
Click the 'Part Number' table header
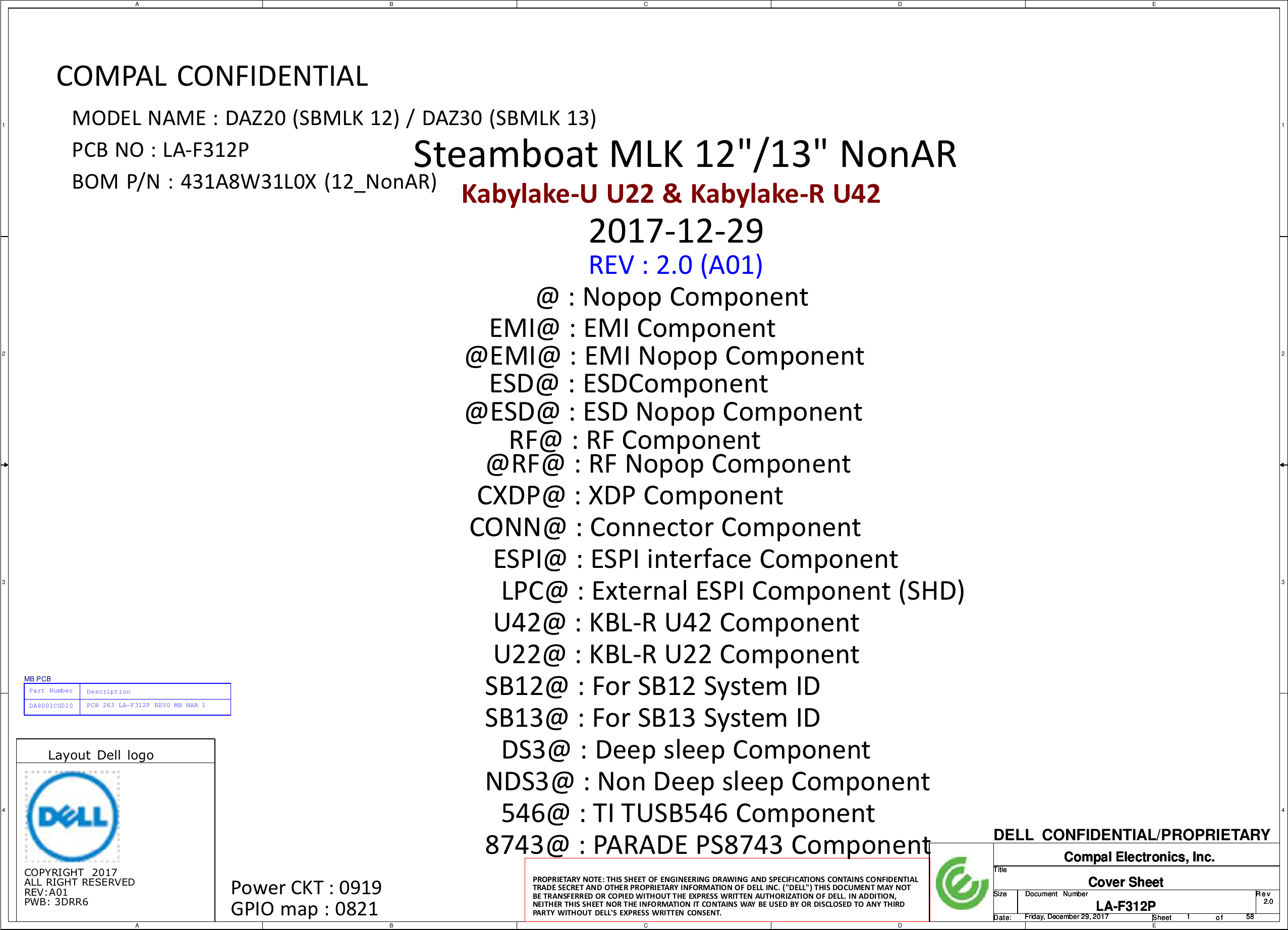coord(51,691)
